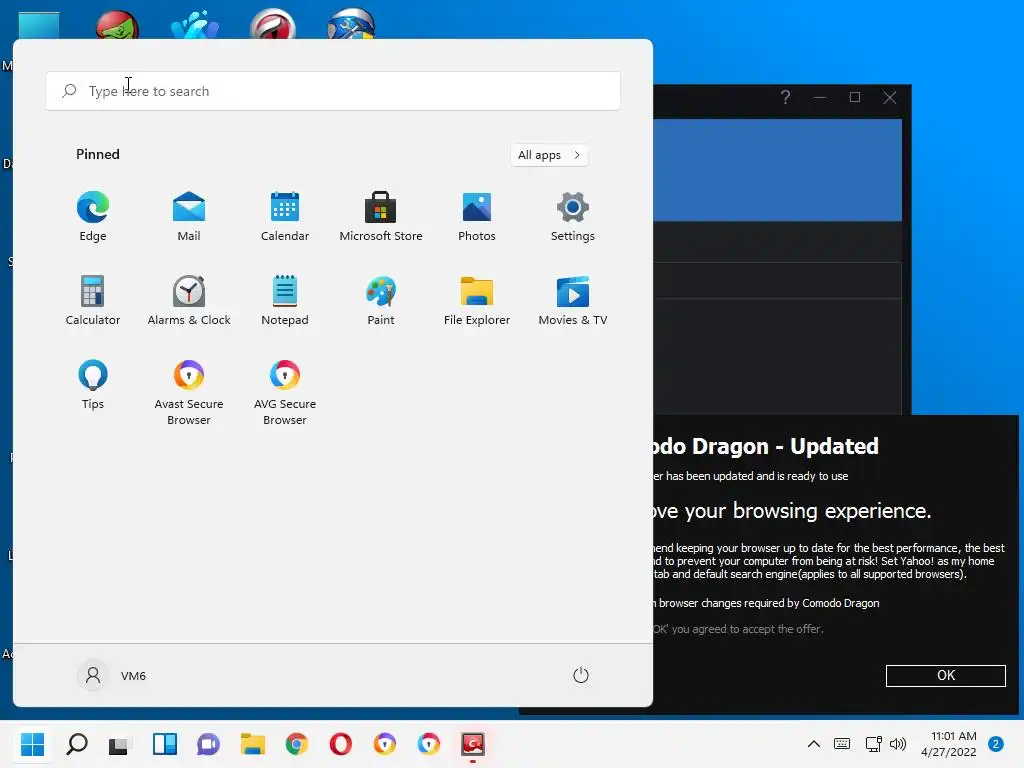Open the VM6 user account menu
This screenshot has width=1024, height=768.
[112, 675]
